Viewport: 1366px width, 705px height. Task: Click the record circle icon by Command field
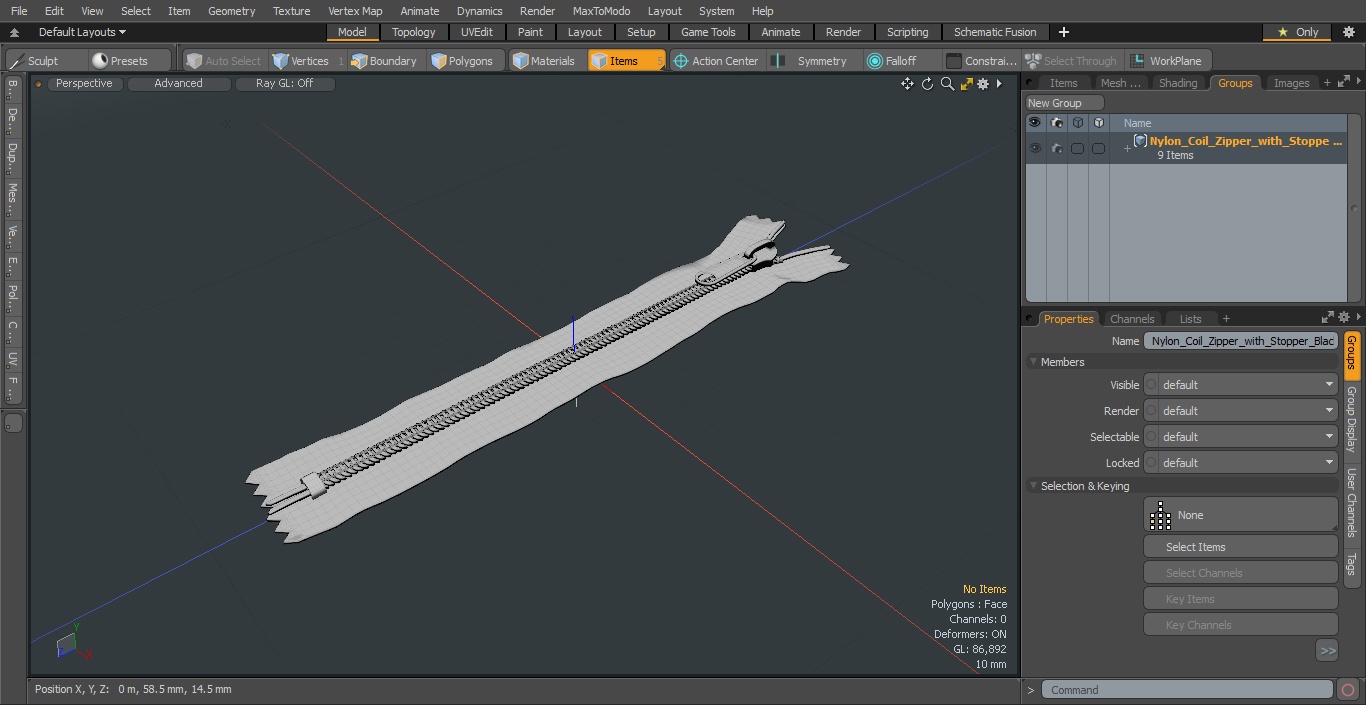pyautogui.click(x=1348, y=690)
